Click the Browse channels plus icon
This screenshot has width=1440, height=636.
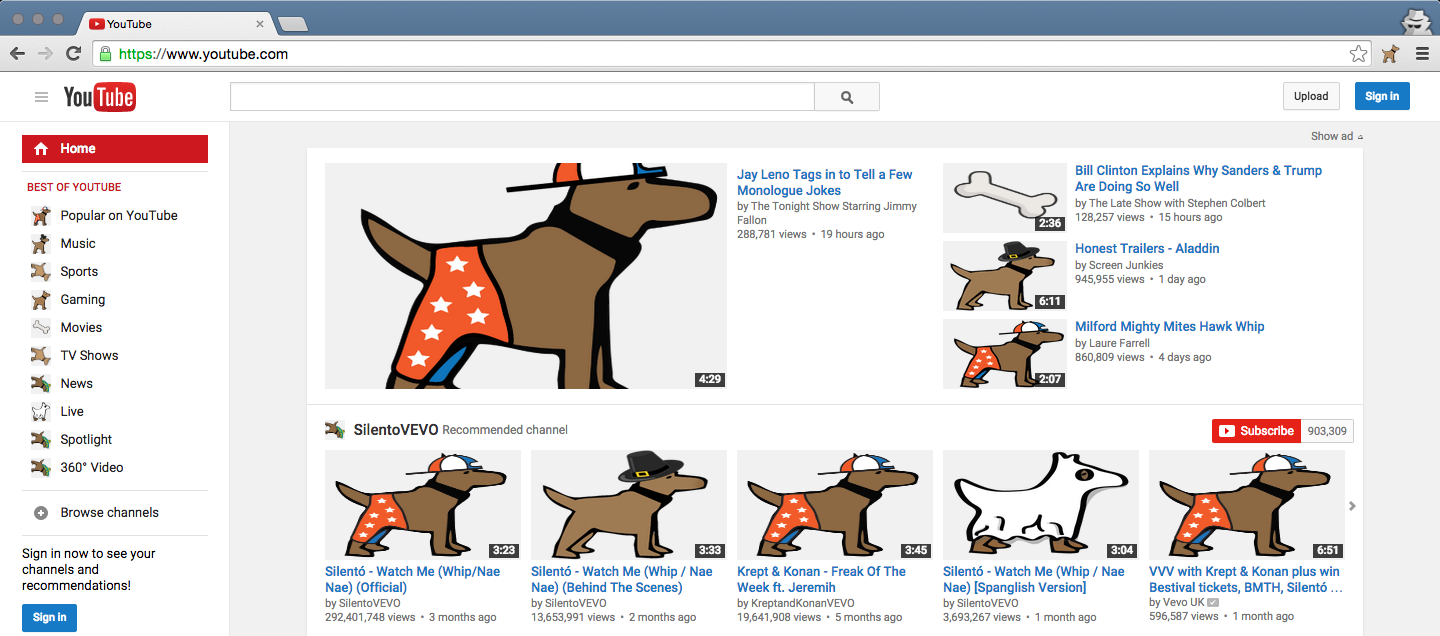point(41,513)
